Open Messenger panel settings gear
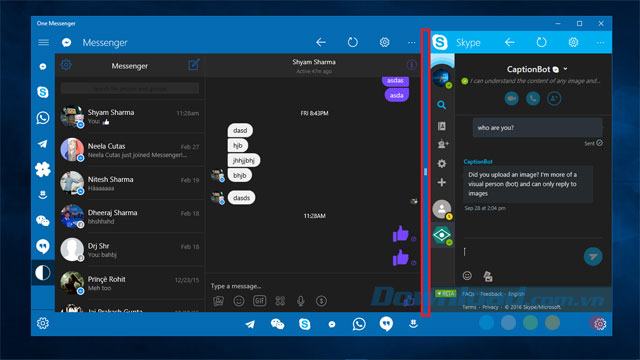The height and width of the screenshot is (360, 640). tap(384, 42)
